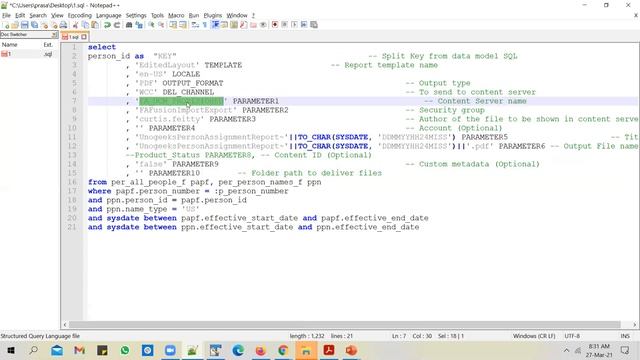Expand the Macro menu dropdown
The image size is (640, 360).
(x=176, y=15)
